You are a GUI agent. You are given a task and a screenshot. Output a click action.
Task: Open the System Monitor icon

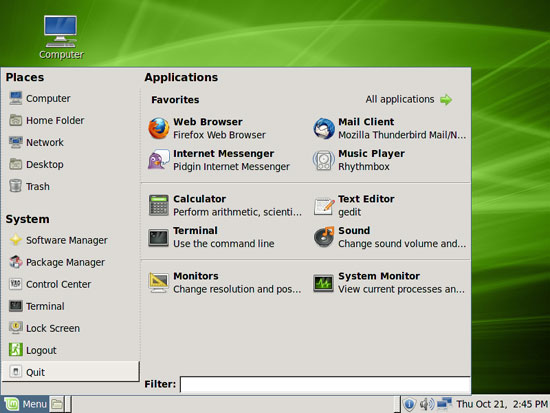[x=323, y=283]
